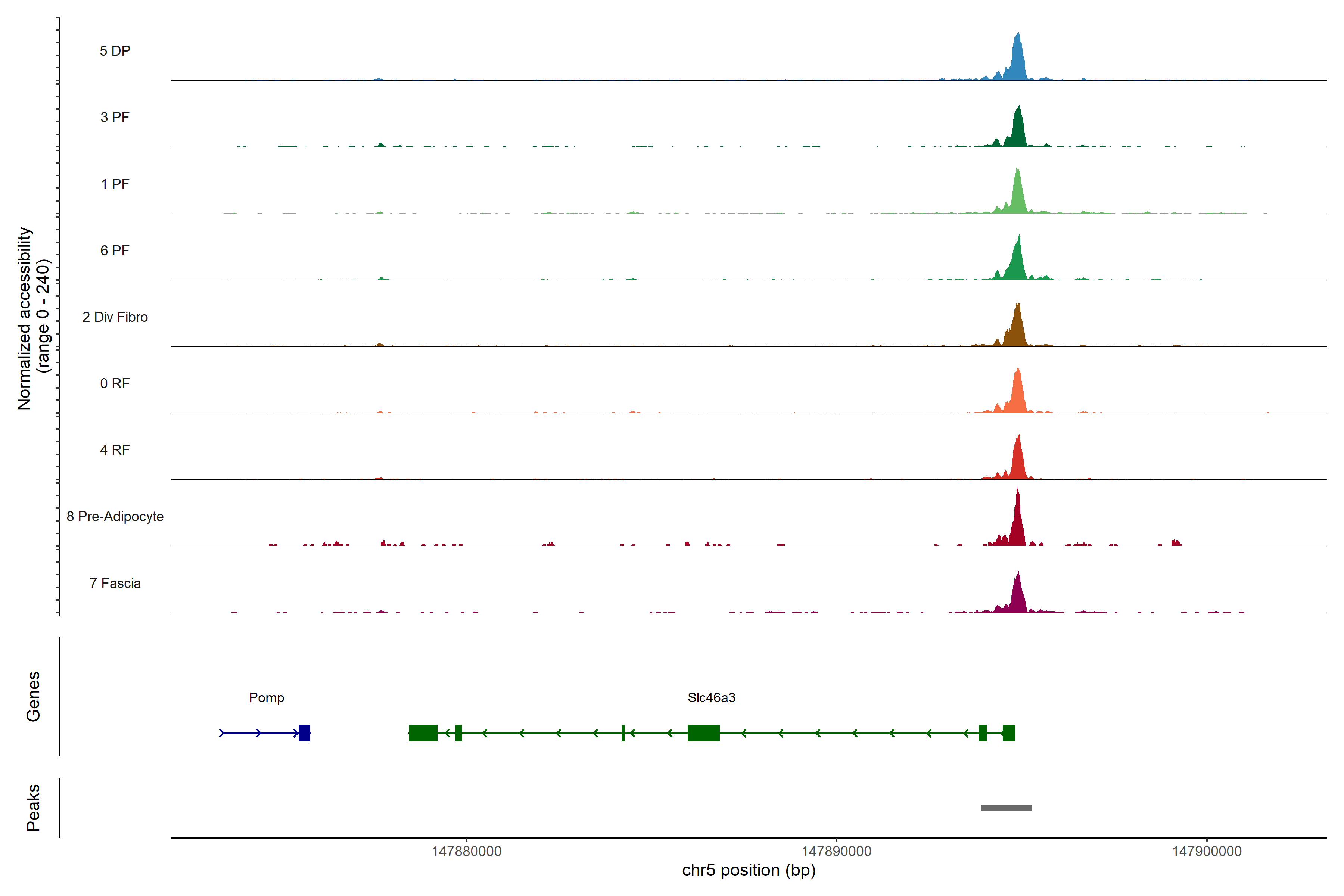
Task: Click the Slc46a3 gene label
Action: pos(712,698)
